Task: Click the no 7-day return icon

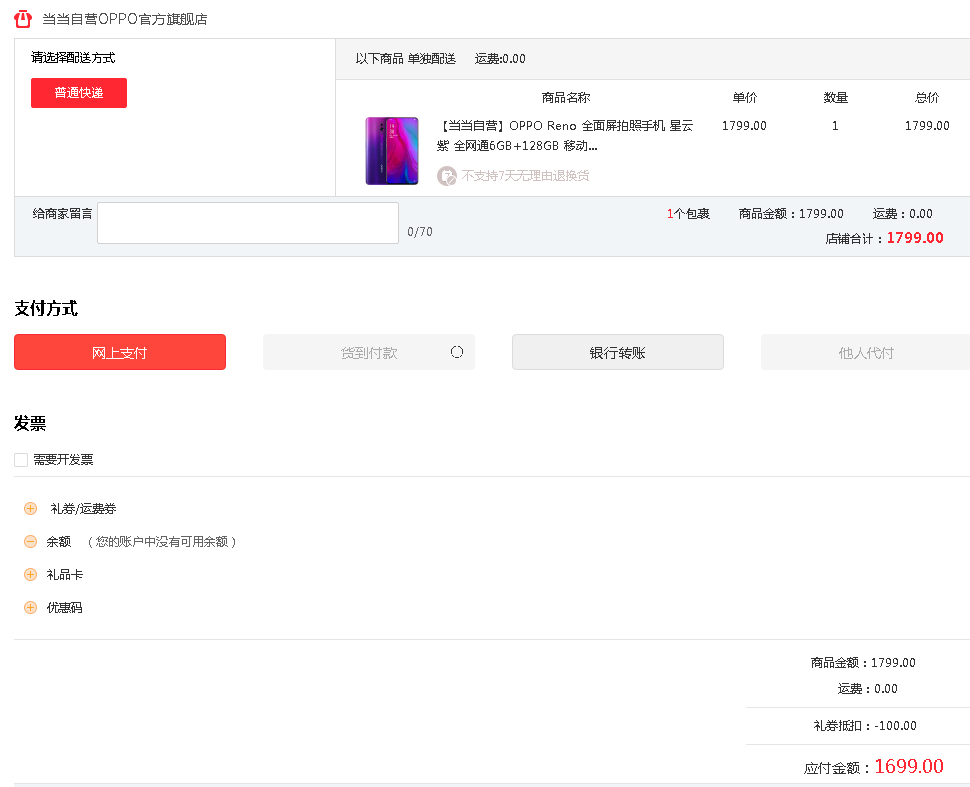Action: tap(447, 176)
